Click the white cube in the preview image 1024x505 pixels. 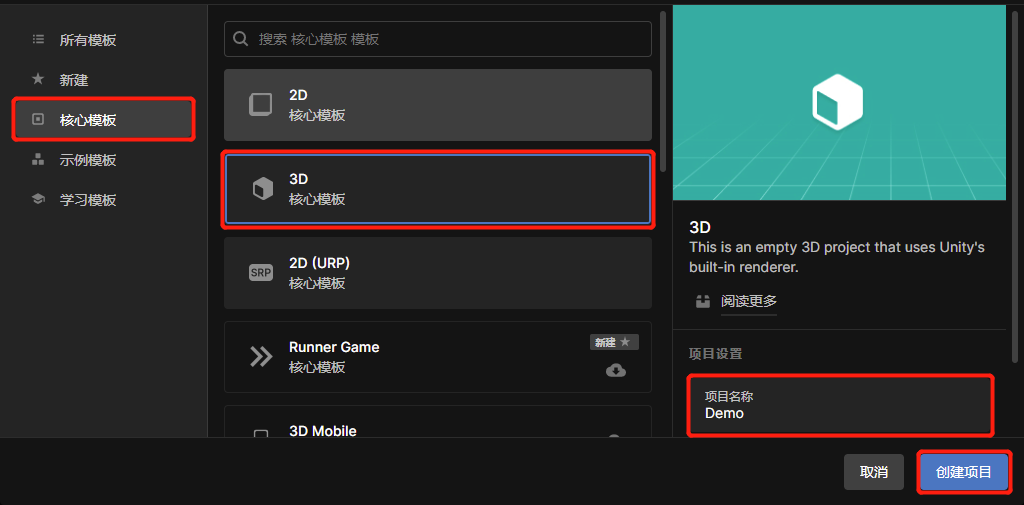[x=837, y=102]
